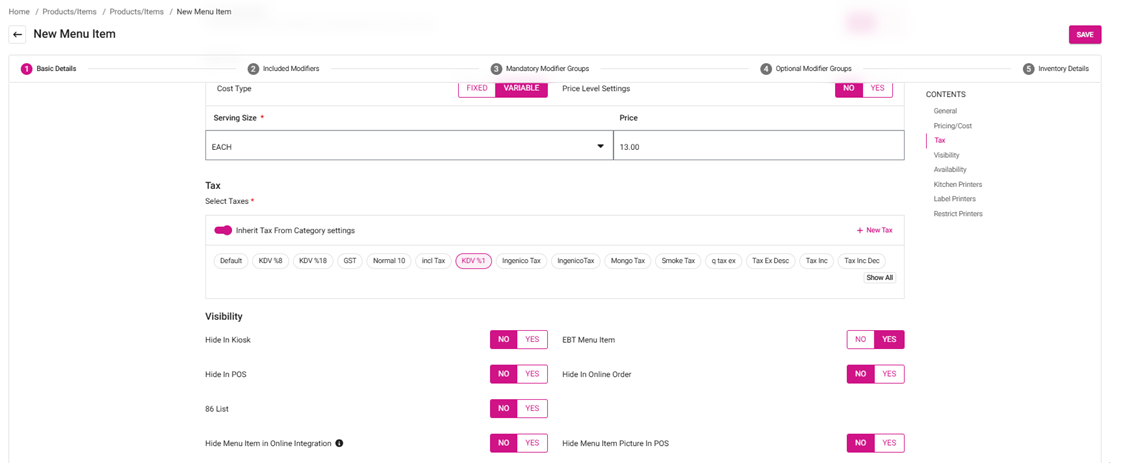Click the plus New Tax button

point(874,230)
